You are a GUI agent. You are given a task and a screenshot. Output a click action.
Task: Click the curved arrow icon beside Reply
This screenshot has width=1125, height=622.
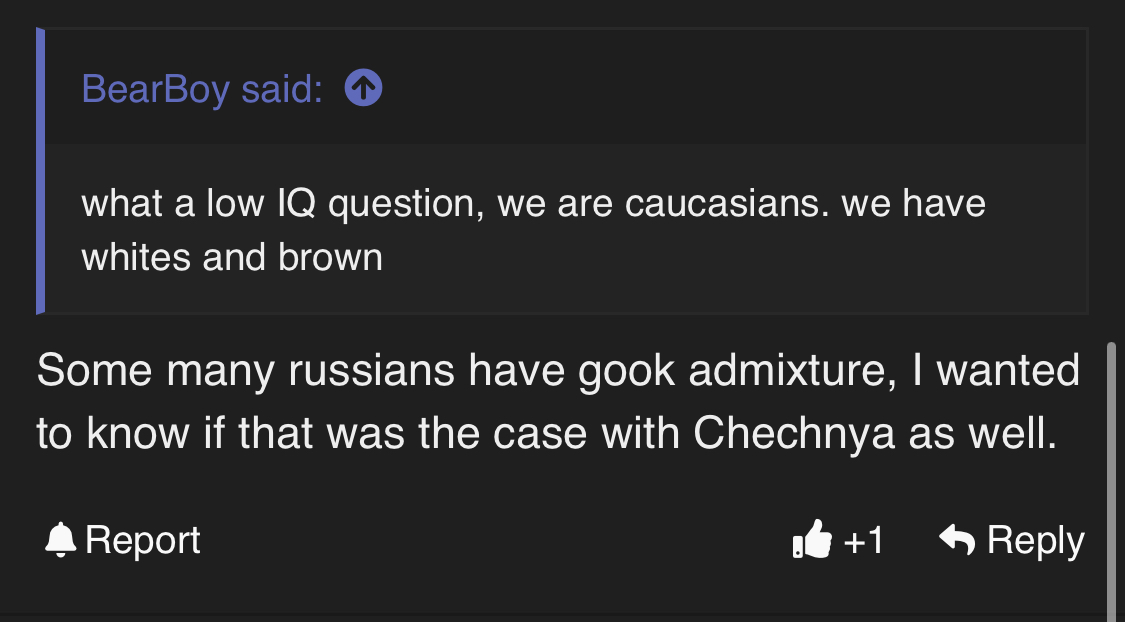pyautogui.click(x=957, y=539)
